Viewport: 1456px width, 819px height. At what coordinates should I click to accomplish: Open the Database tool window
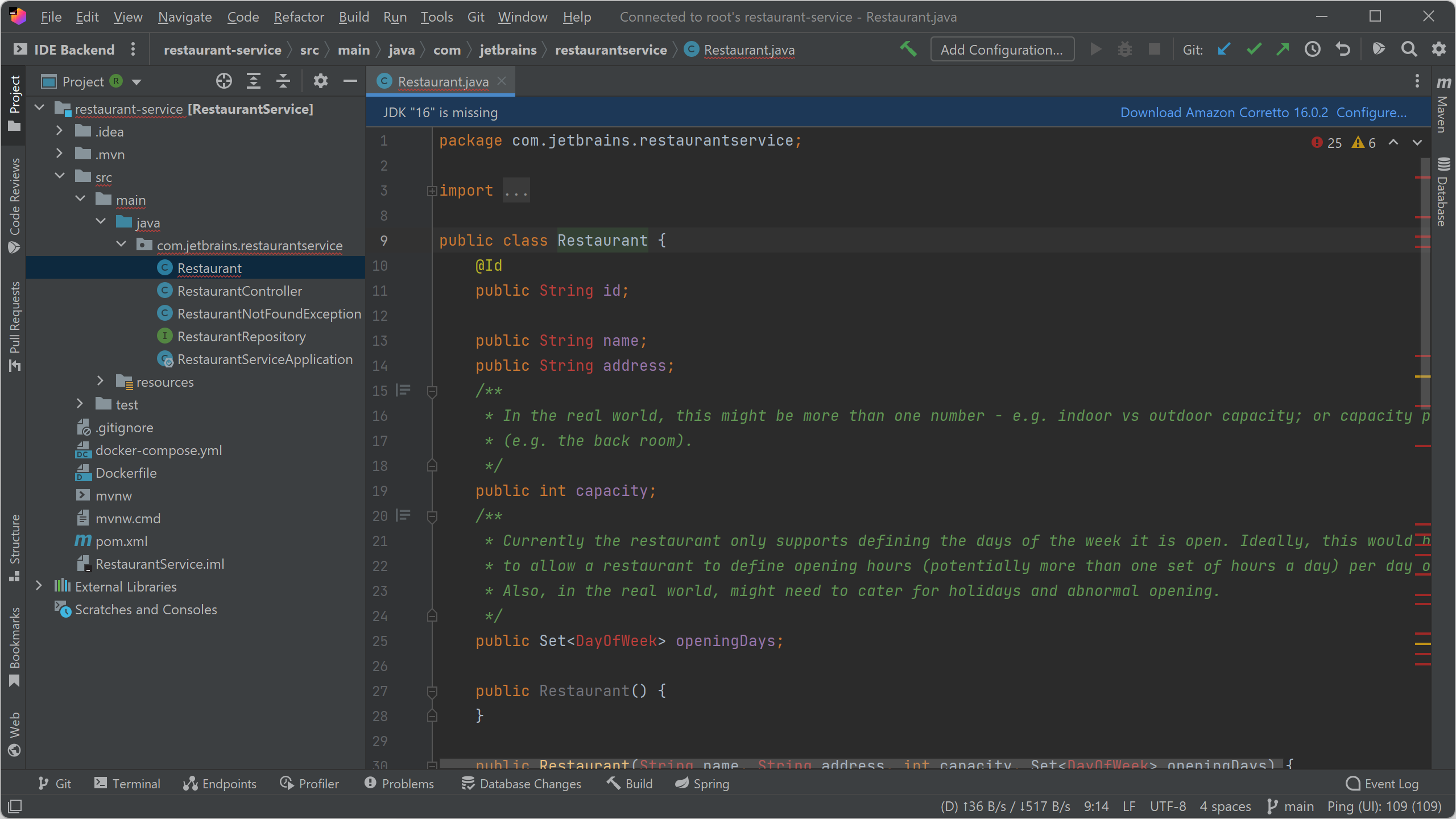[x=1443, y=191]
